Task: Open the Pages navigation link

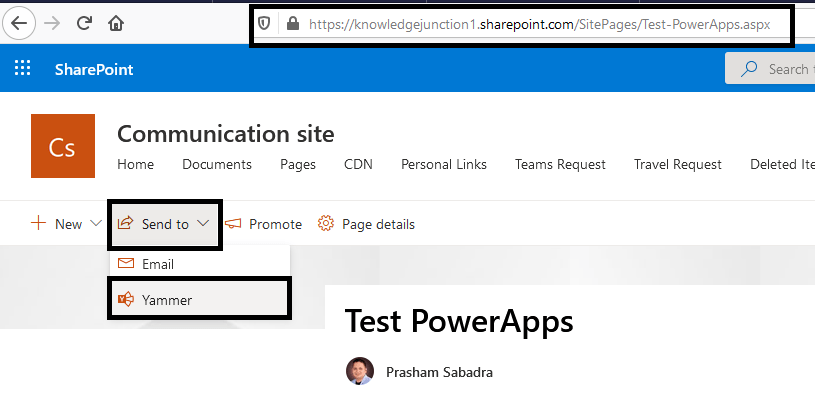Action: point(298,165)
